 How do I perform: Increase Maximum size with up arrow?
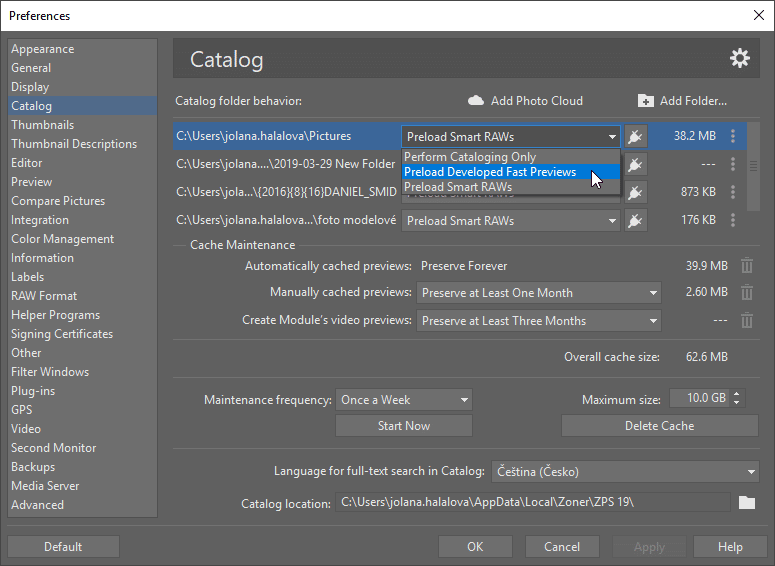point(736,394)
